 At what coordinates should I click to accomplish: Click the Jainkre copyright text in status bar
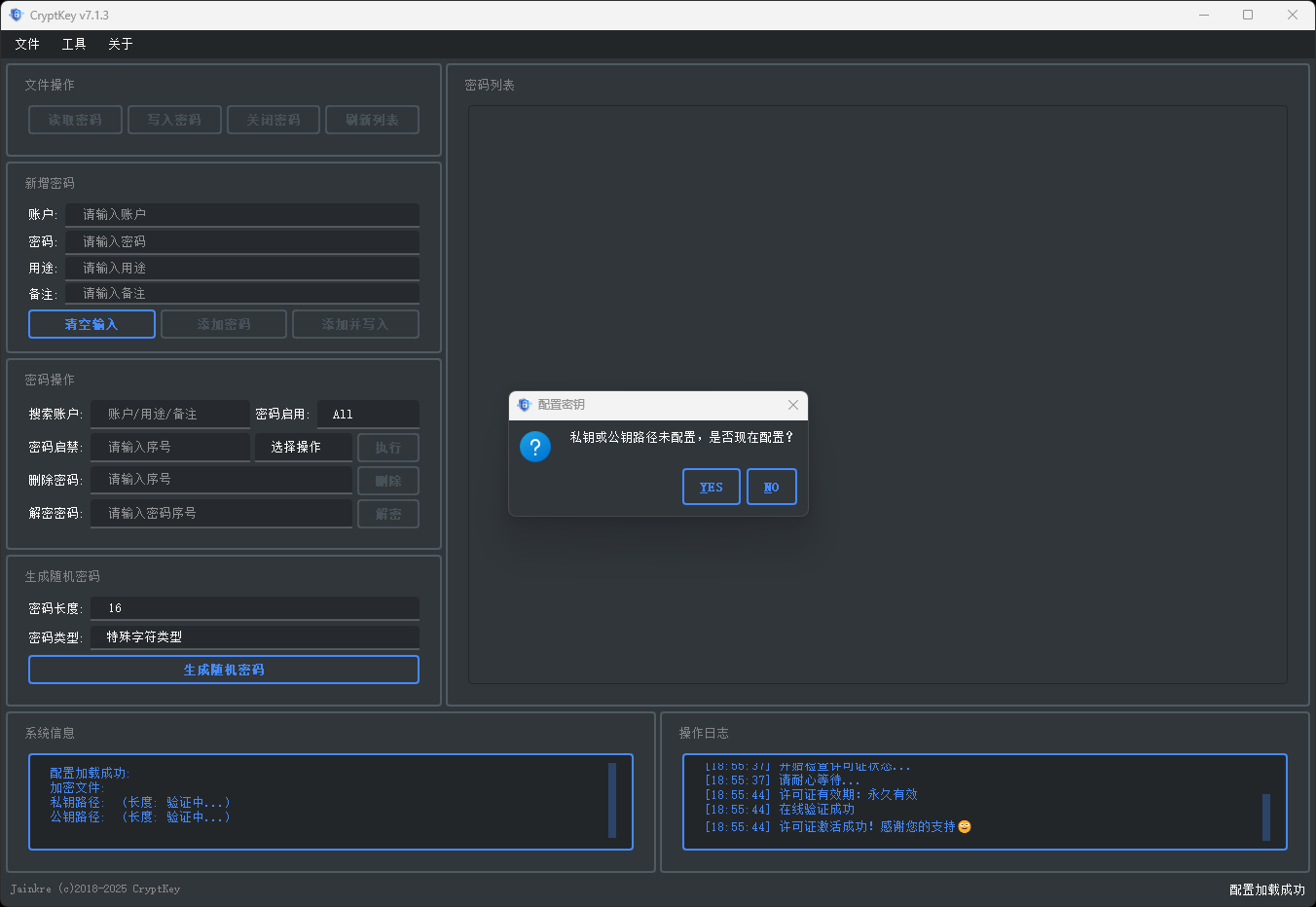[x=95, y=889]
